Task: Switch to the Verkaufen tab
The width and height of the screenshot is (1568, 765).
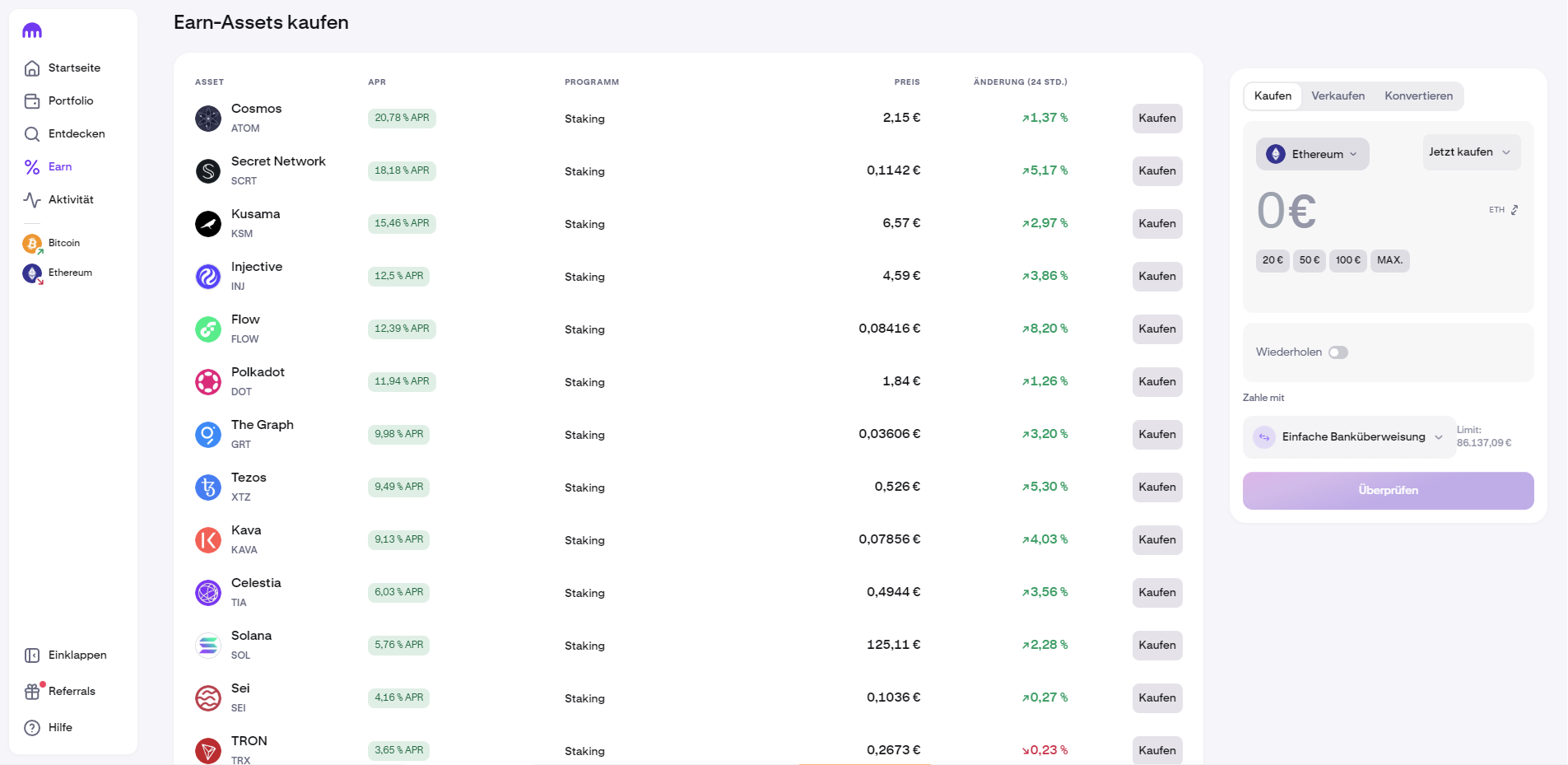Action: click(1338, 96)
